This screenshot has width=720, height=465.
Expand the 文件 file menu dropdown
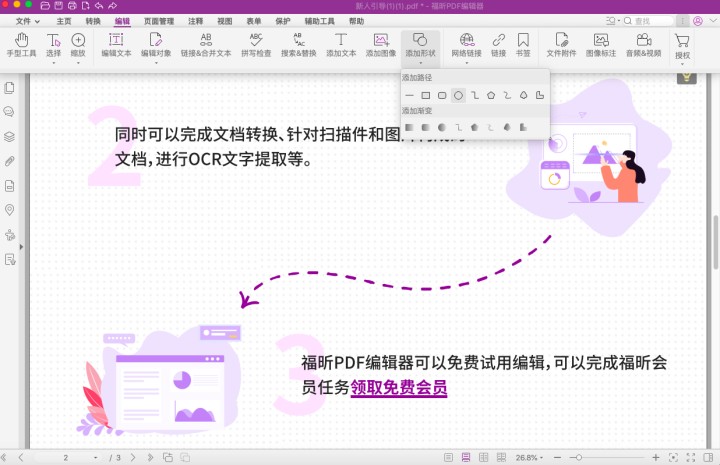tap(28, 21)
